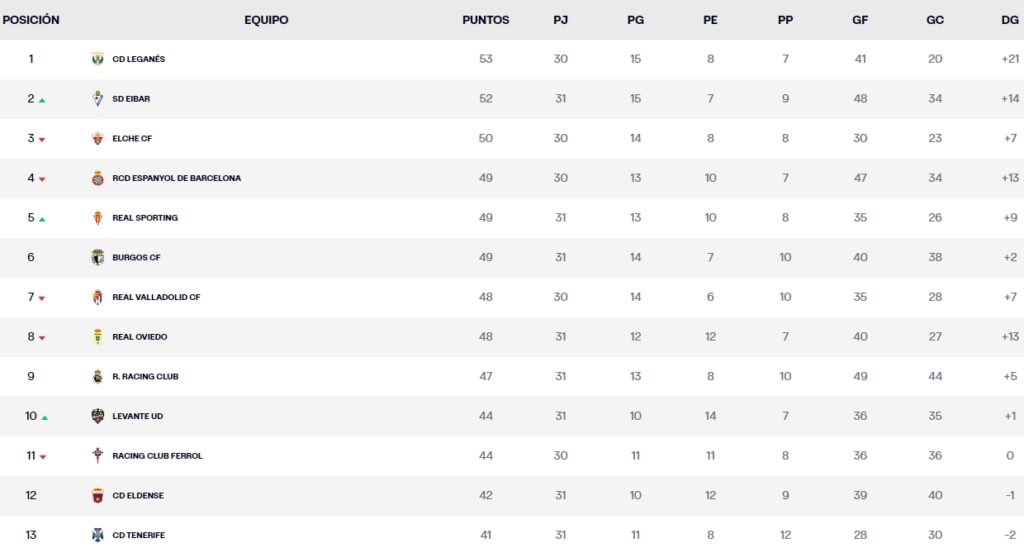Open the R. Racing Club team link
The width and height of the screenshot is (1024, 548).
click(145, 377)
